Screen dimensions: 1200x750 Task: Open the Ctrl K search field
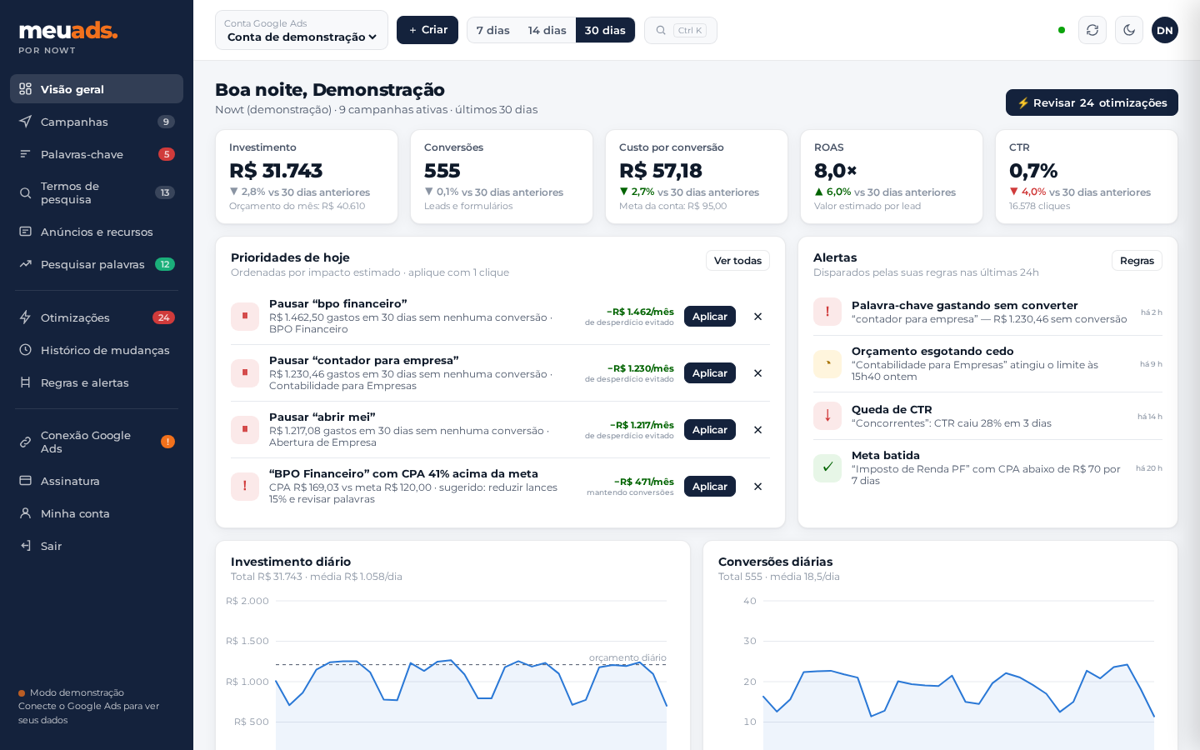[680, 30]
